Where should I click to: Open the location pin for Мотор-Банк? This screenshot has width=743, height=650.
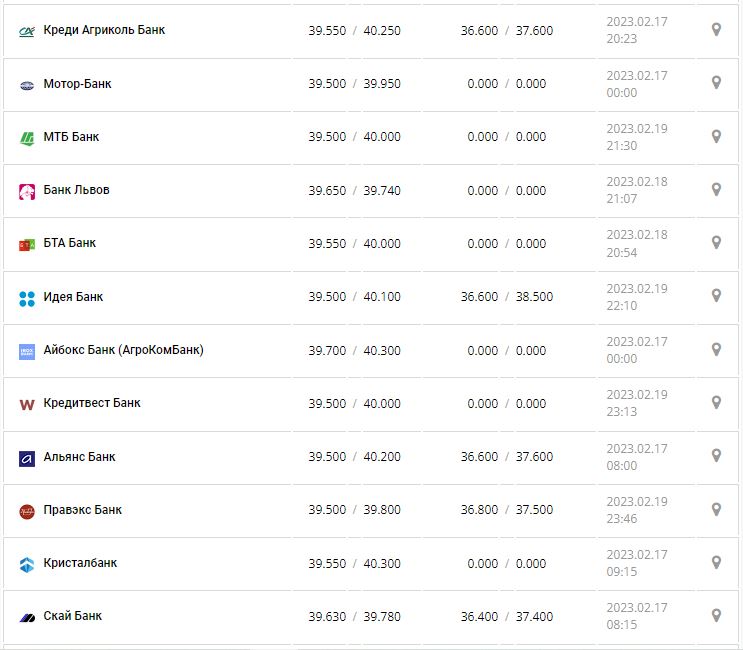click(x=716, y=83)
